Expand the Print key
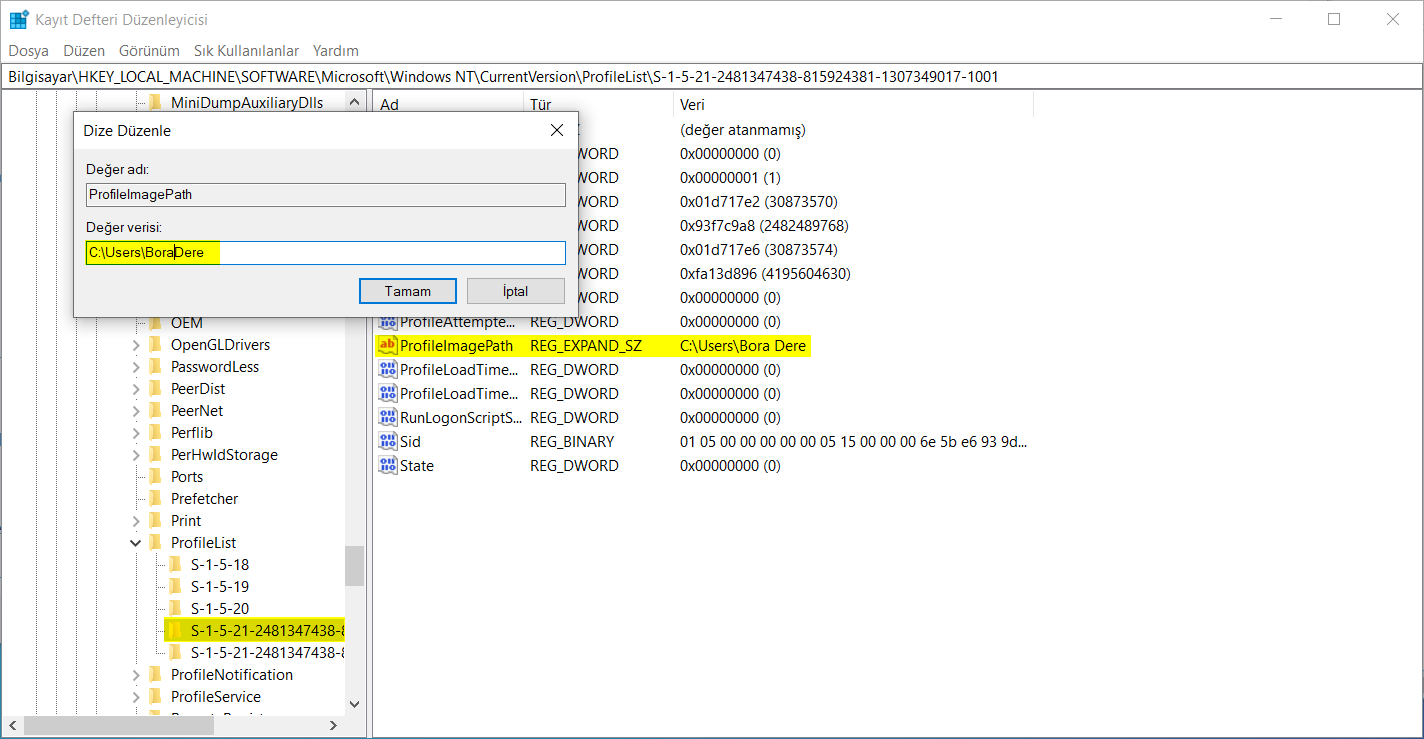Viewport: 1424px width, 739px height. pos(136,521)
